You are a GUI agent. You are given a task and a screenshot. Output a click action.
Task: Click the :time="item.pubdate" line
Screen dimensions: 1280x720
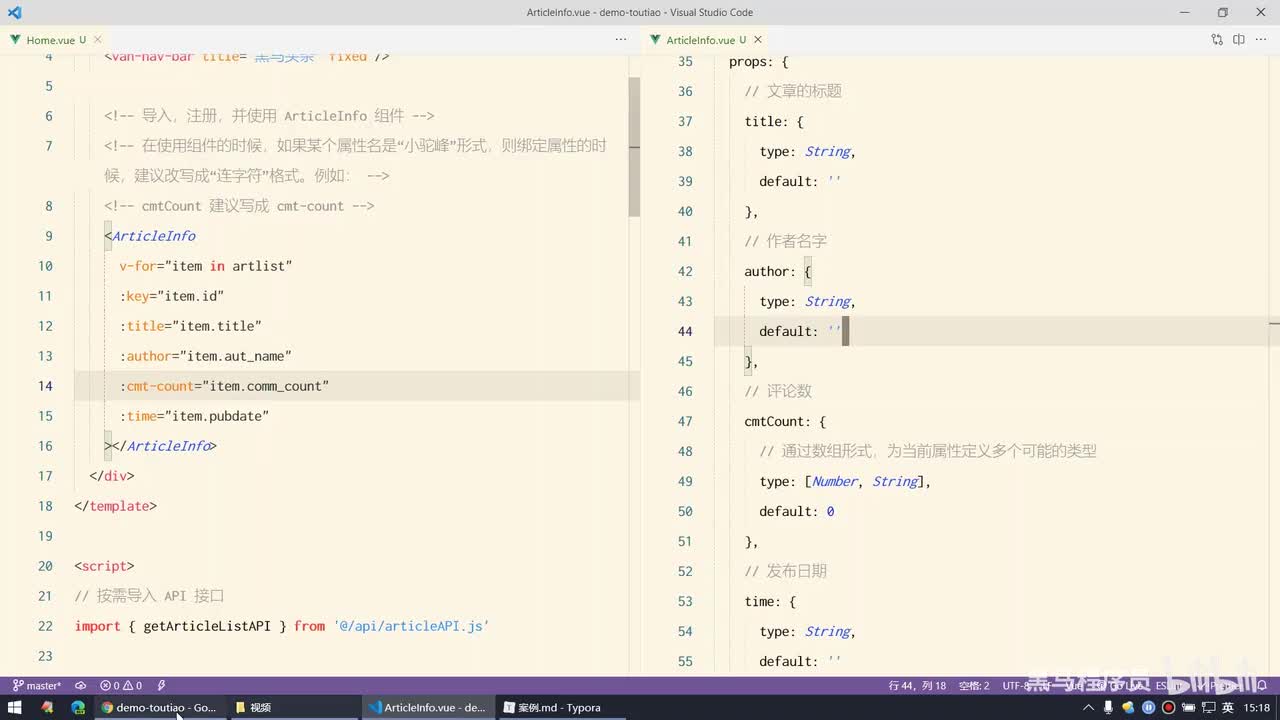[194, 416]
